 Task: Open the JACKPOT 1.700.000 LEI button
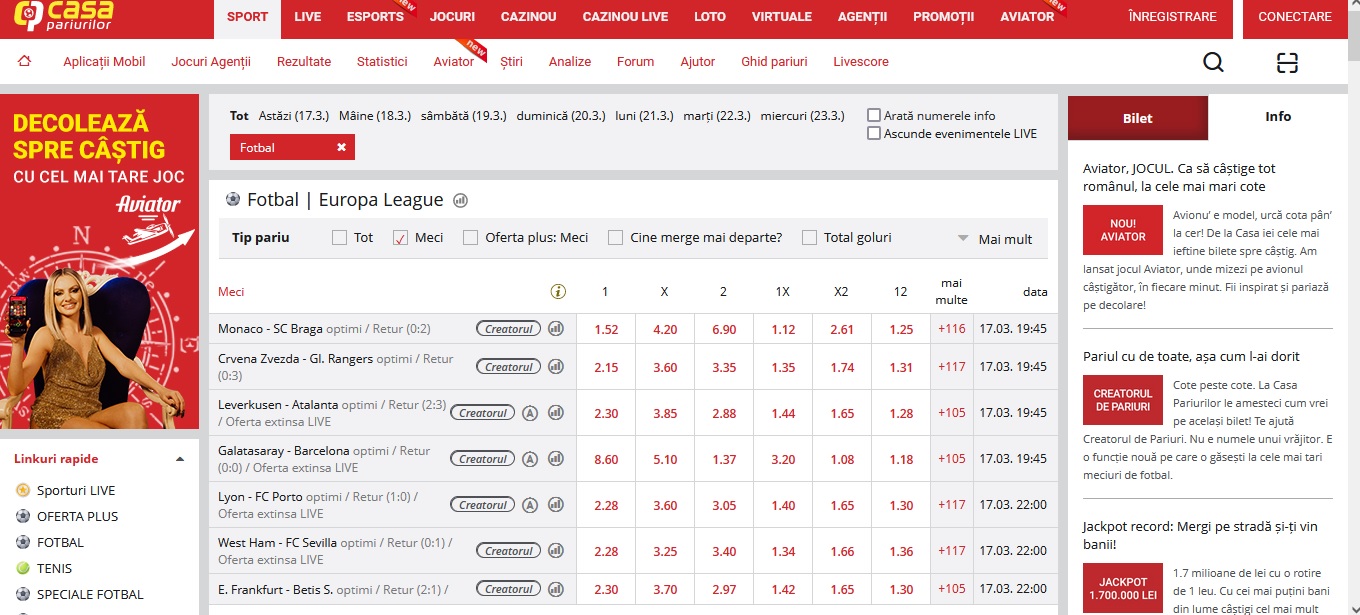click(1123, 589)
